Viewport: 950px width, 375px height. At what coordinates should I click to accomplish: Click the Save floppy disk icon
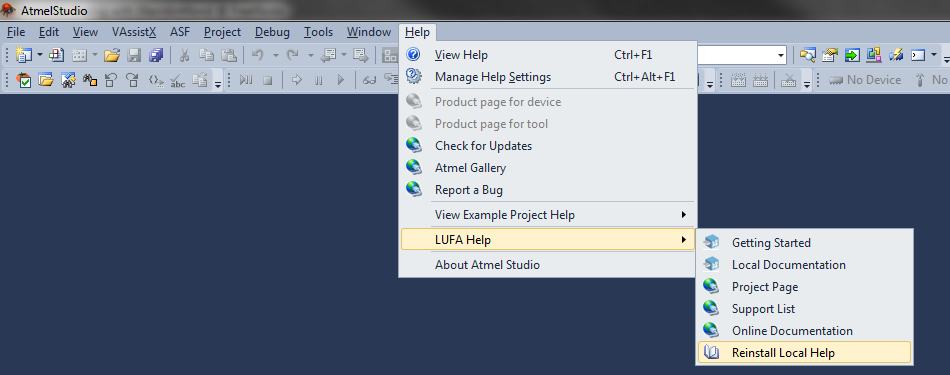[x=134, y=55]
